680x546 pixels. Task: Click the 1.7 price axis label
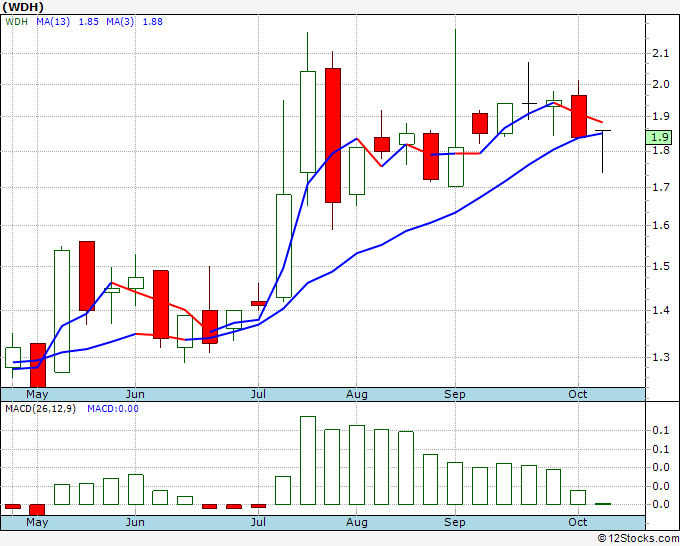[661, 187]
